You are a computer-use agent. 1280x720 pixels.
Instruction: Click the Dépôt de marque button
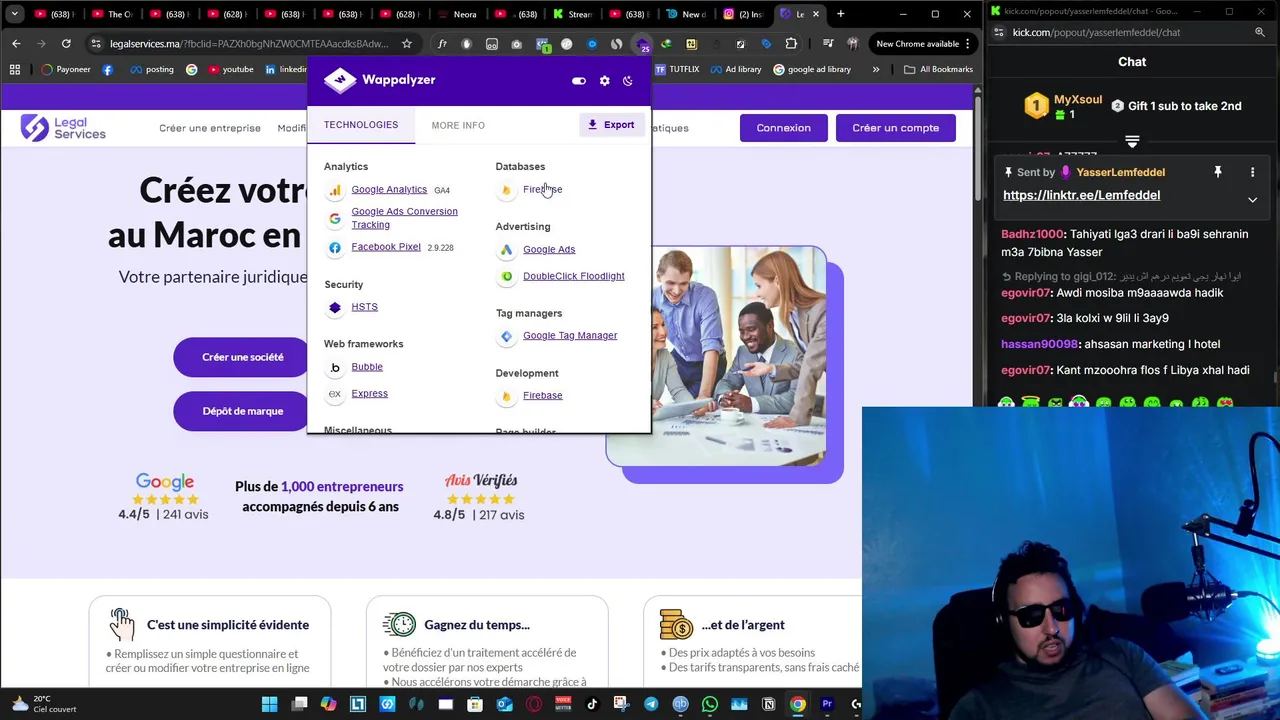pyautogui.click(x=242, y=411)
